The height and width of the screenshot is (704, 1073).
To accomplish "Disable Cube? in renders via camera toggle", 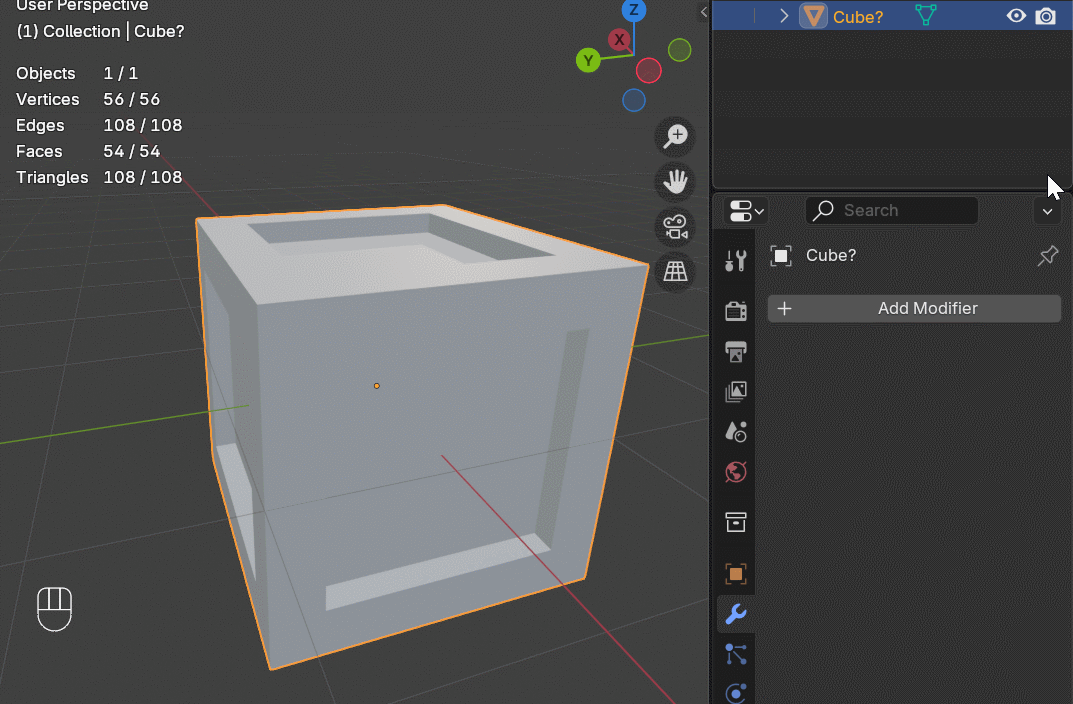I will tap(1046, 16).
